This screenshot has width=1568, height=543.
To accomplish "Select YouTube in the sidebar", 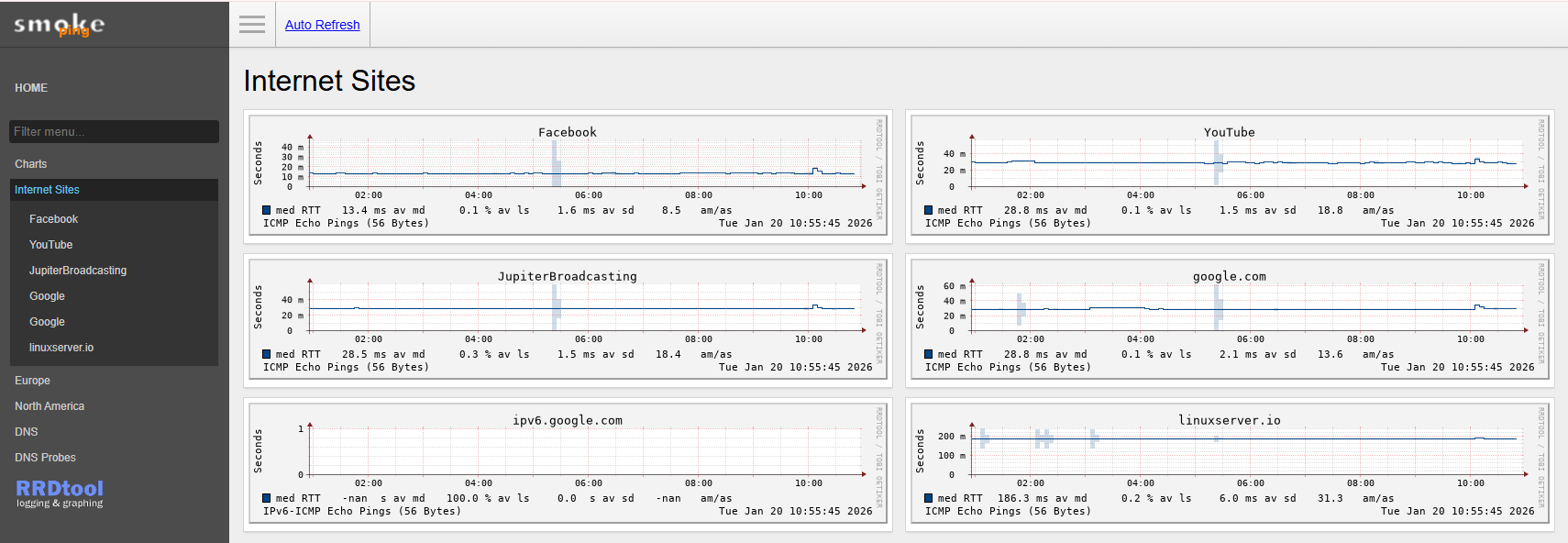I will click(50, 245).
